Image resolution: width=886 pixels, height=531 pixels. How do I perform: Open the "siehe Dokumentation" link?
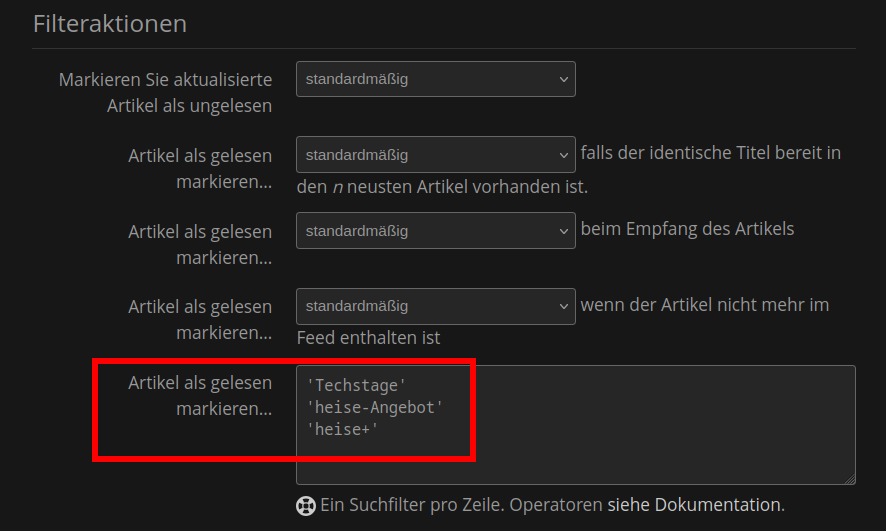[696, 504]
